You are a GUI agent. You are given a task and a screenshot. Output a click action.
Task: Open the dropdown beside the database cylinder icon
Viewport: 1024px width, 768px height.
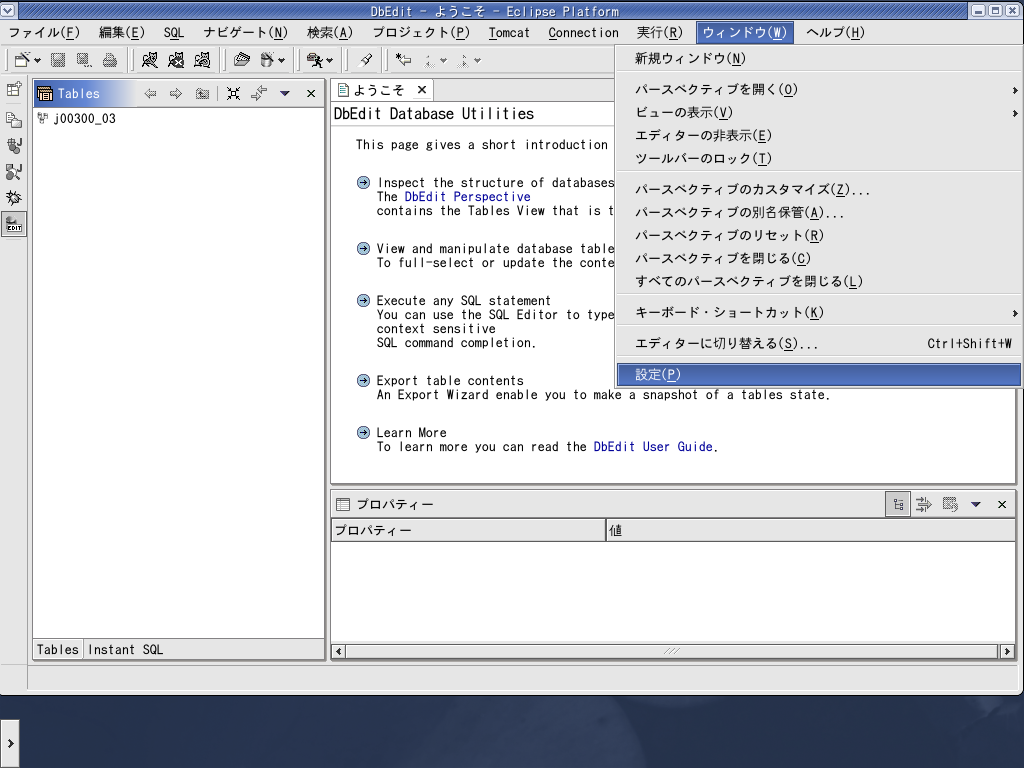281,61
